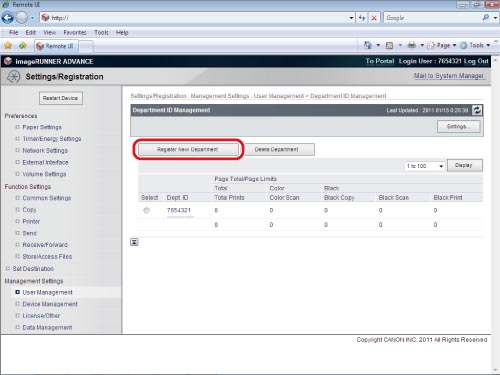
Task: Open Device Management
Action: tap(50, 304)
